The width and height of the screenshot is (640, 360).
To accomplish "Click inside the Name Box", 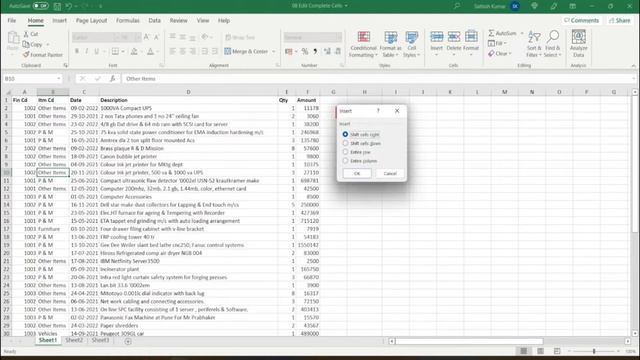I will click(x=29, y=78).
